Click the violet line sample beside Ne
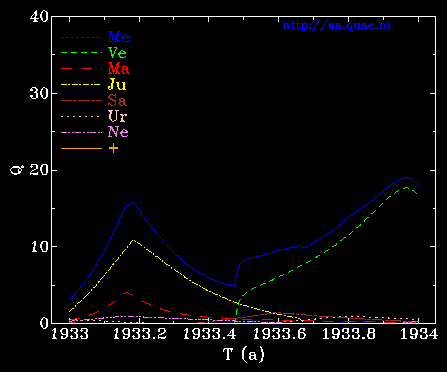The width and height of the screenshot is (447, 372). point(81,132)
